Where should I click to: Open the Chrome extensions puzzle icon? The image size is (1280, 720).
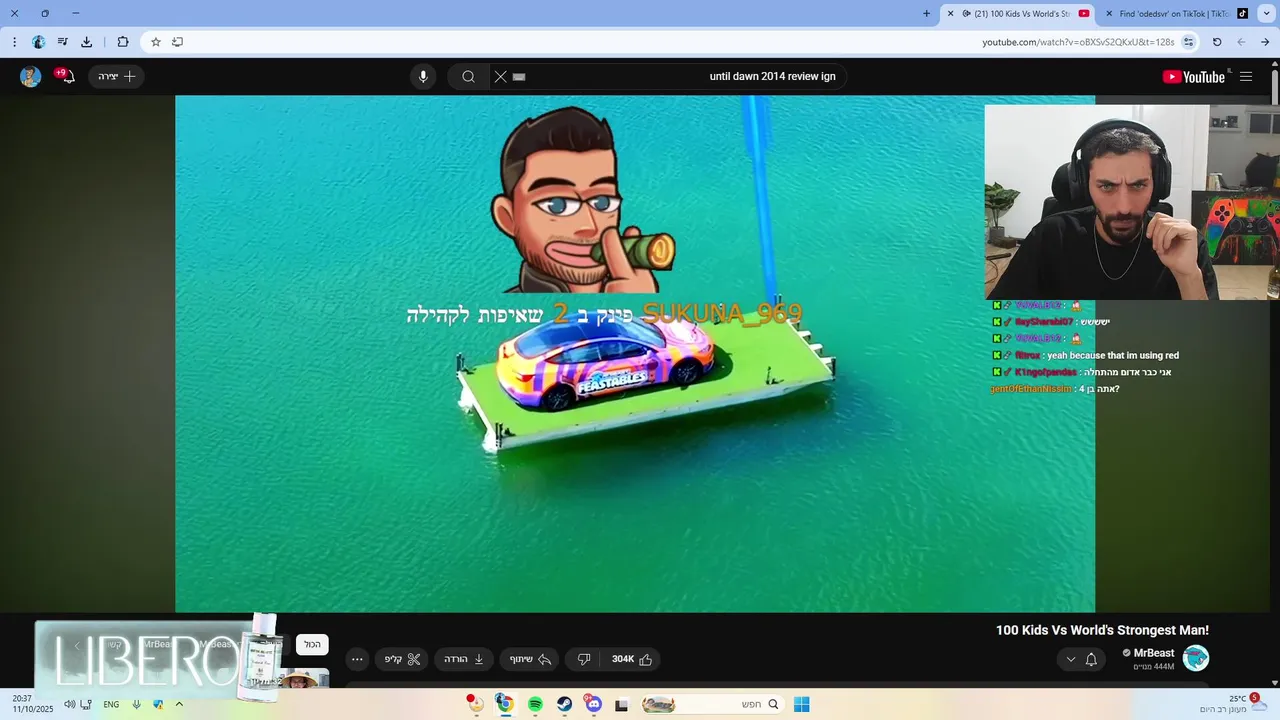pyautogui.click(x=123, y=42)
